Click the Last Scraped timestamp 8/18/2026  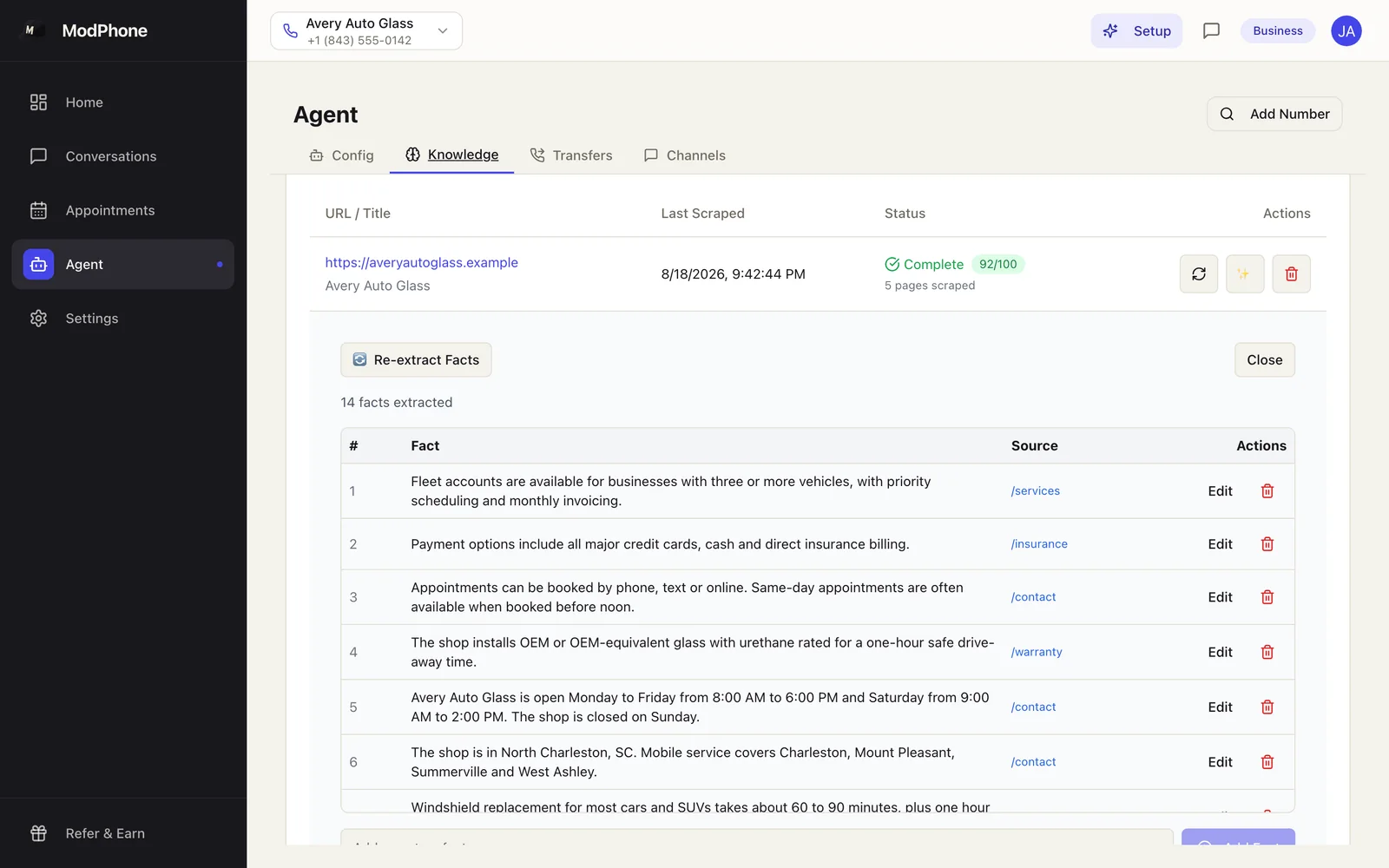(x=734, y=274)
